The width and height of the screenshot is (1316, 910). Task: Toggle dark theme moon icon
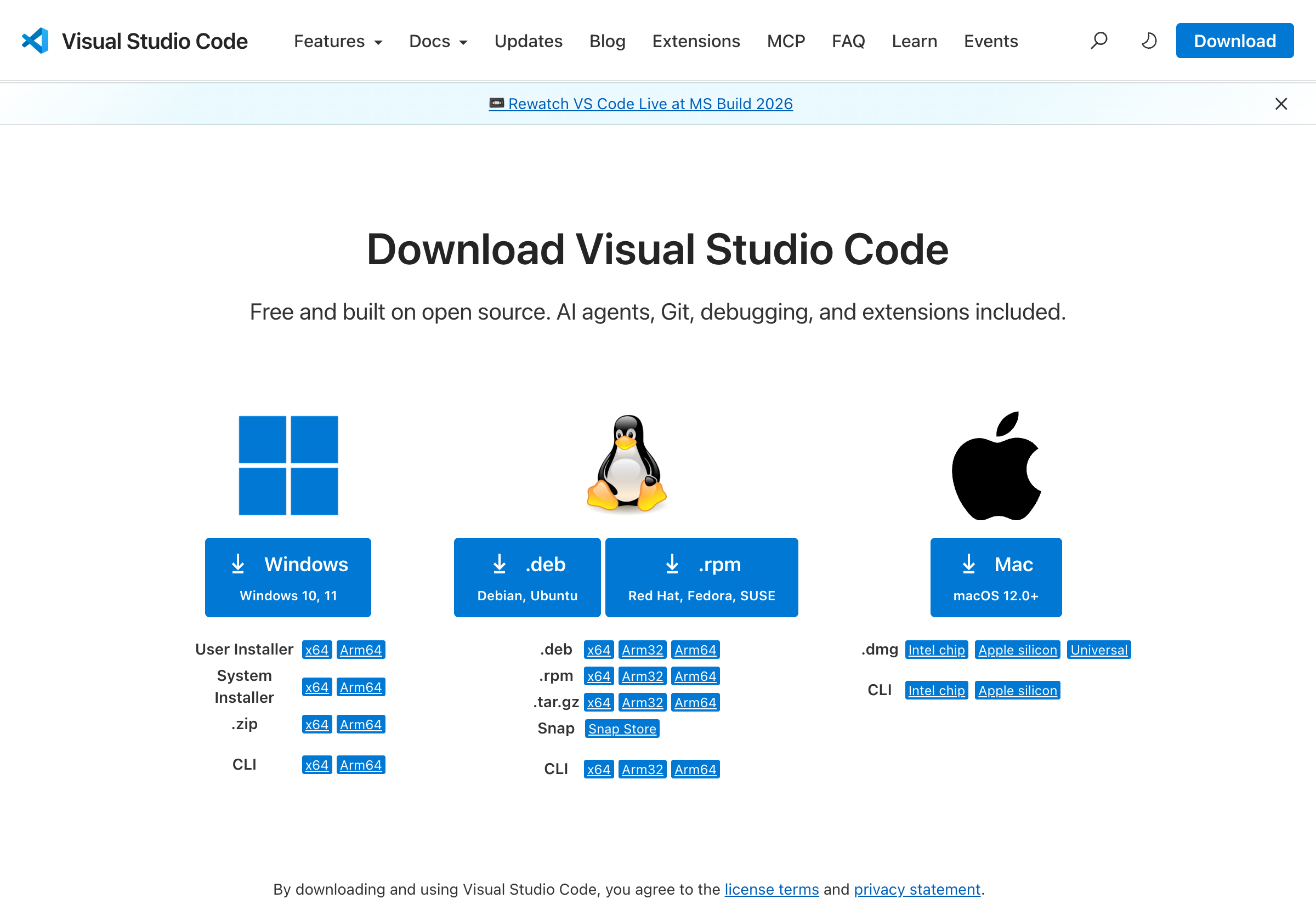coord(1149,41)
